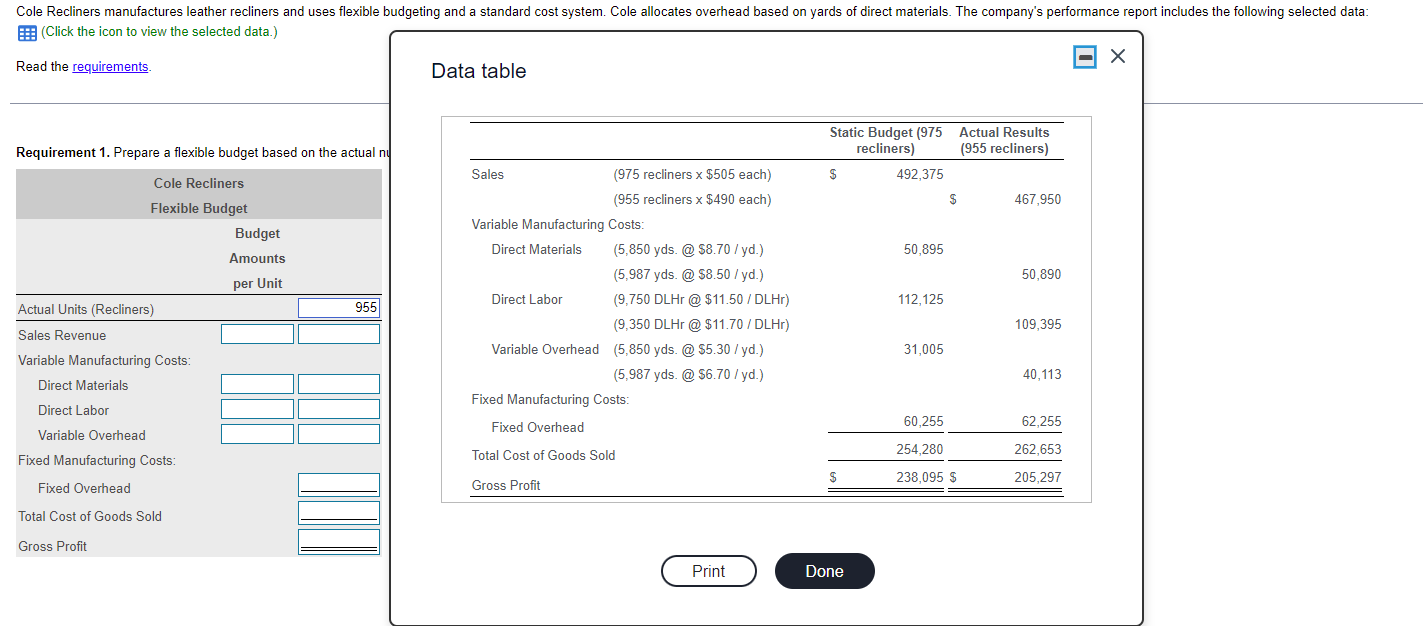Click '(5,850 yds. @ $5.30 / yd.)' text
The width and height of the screenshot is (1423, 626).
point(688,349)
